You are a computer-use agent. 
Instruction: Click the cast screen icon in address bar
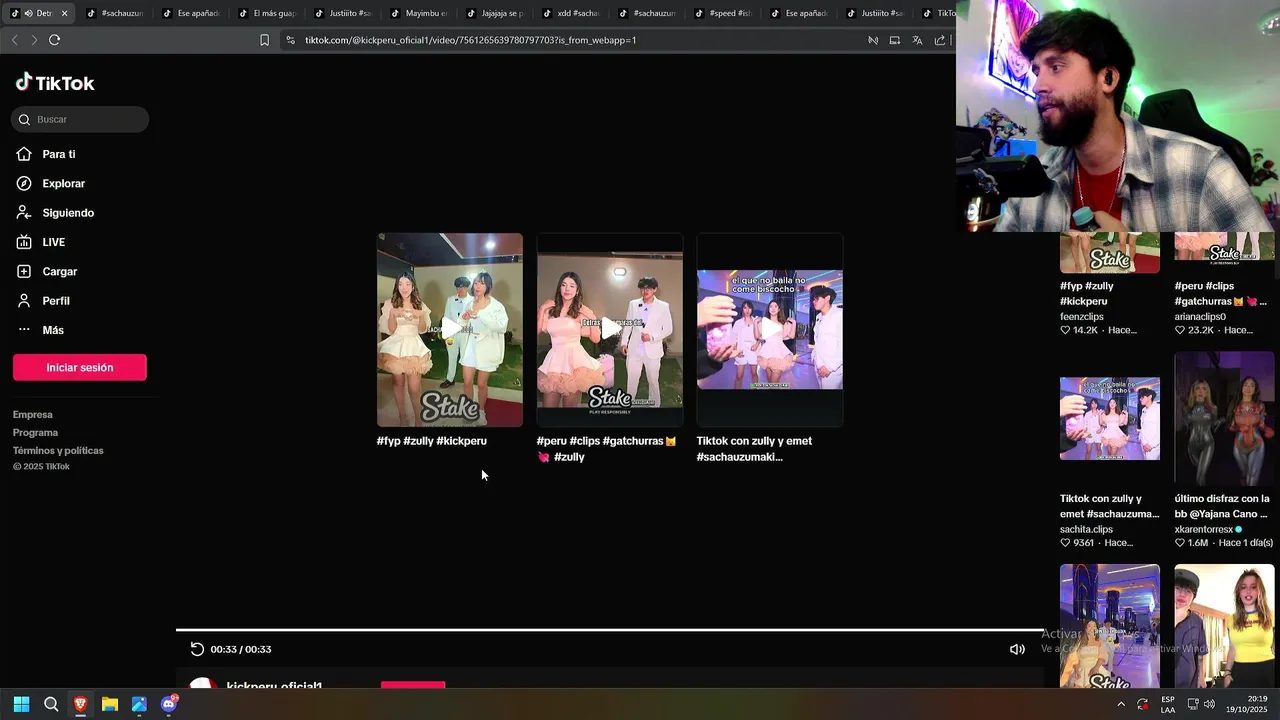[895, 40]
